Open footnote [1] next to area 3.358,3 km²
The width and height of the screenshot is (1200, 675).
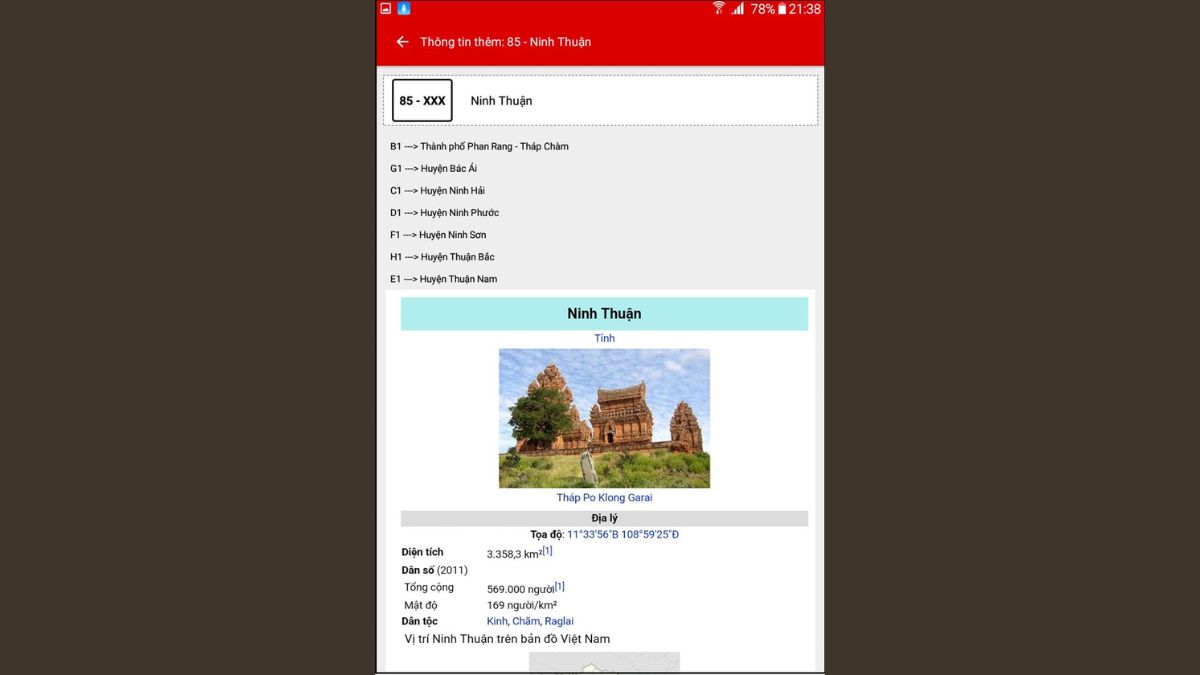coord(548,551)
